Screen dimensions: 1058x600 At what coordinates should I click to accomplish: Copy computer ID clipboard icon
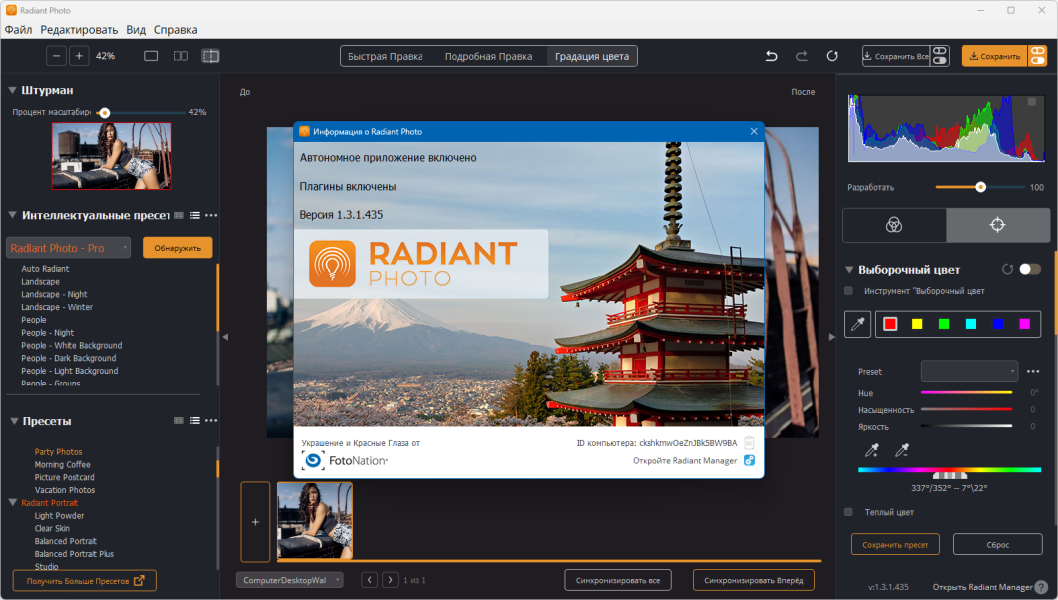tap(749, 443)
